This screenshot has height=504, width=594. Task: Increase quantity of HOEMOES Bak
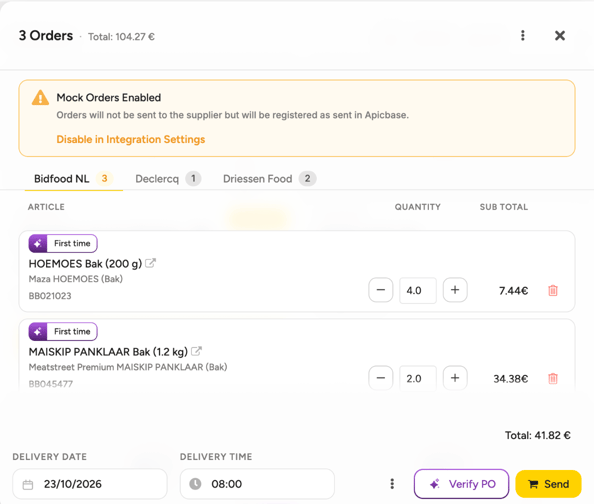[x=455, y=290]
